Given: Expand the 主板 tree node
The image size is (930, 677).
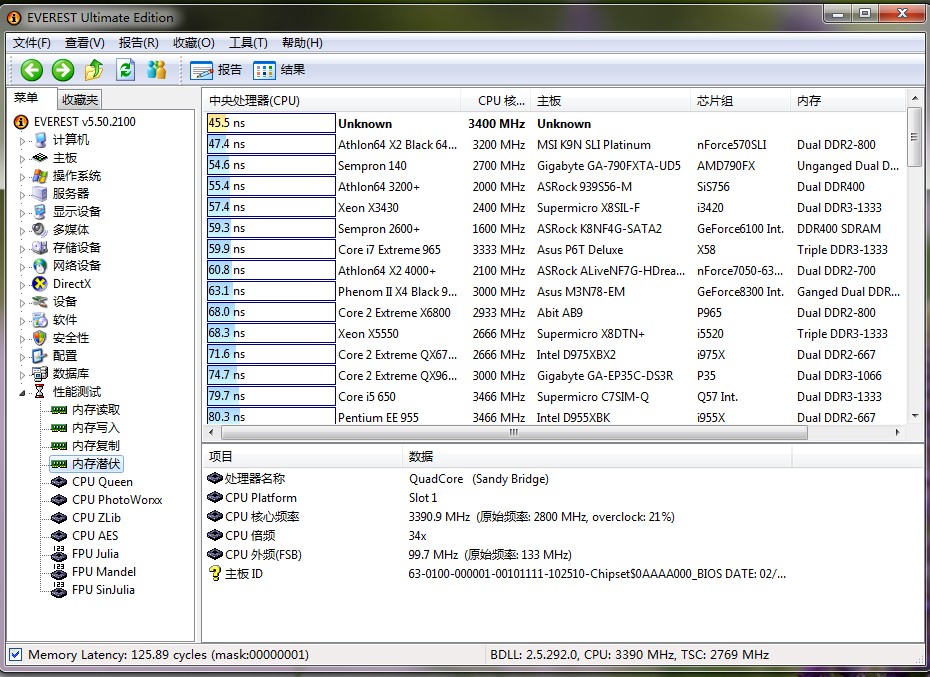Looking at the screenshot, I should point(23,159).
